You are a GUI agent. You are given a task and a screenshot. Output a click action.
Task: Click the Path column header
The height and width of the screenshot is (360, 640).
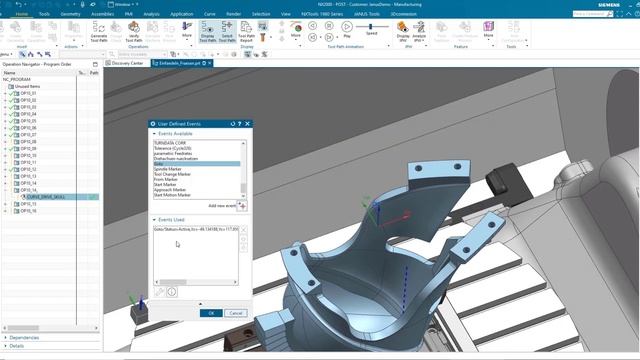pos(94,73)
